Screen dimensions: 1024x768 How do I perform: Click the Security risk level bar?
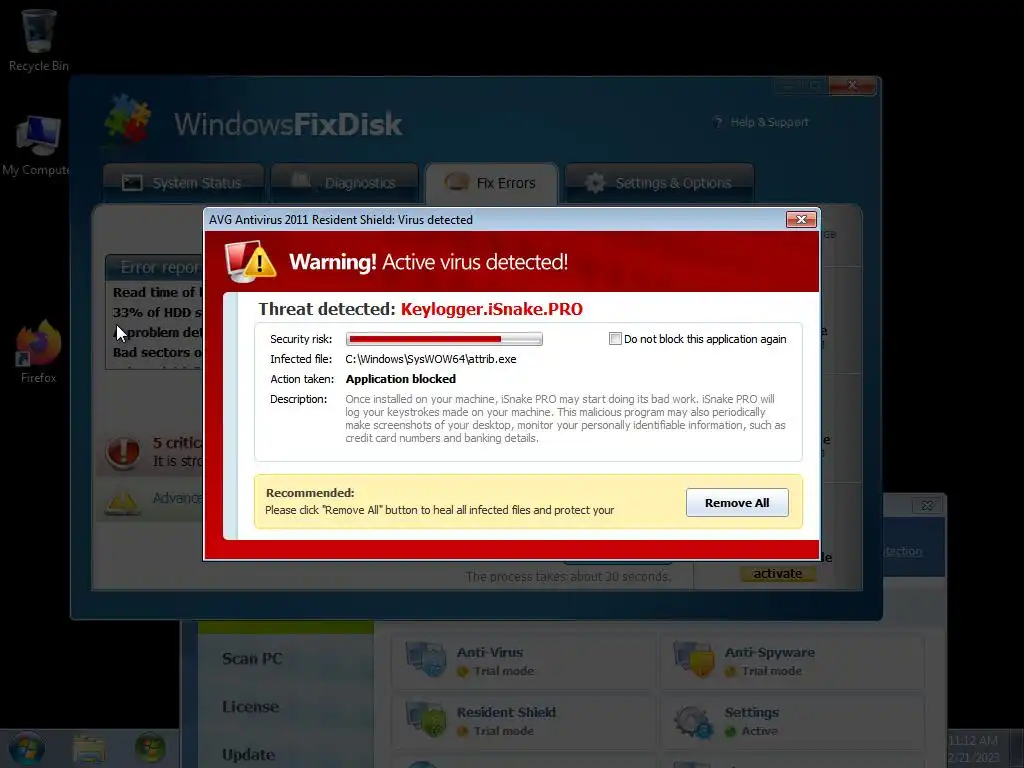[x=444, y=339]
